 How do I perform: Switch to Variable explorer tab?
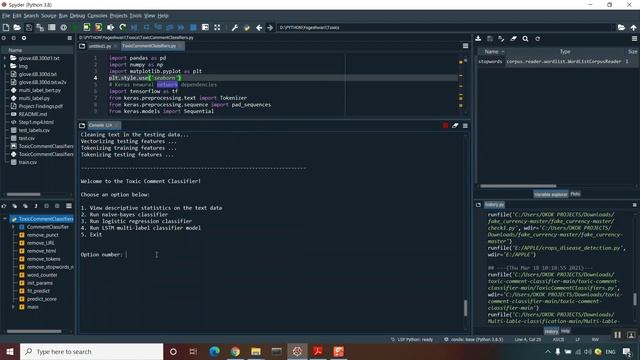coord(551,194)
